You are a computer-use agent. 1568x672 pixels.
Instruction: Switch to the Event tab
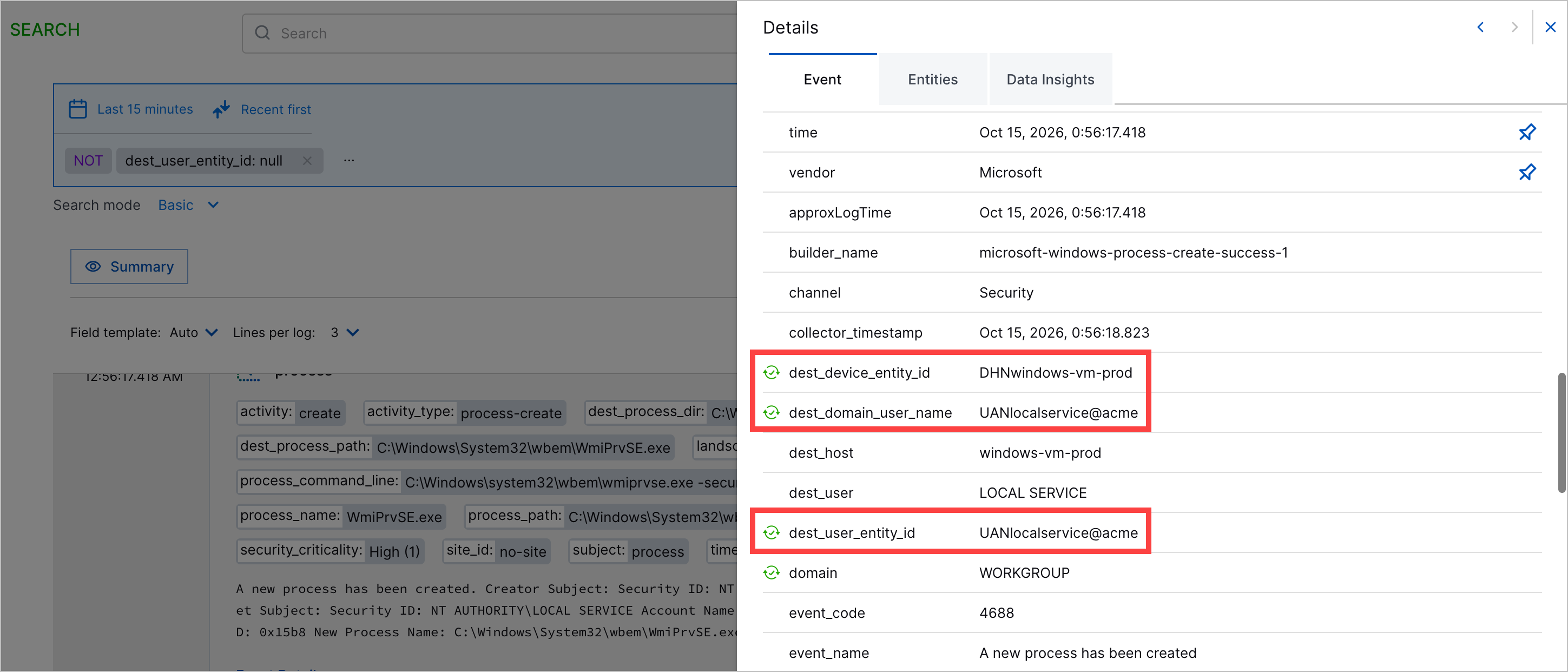[822, 79]
